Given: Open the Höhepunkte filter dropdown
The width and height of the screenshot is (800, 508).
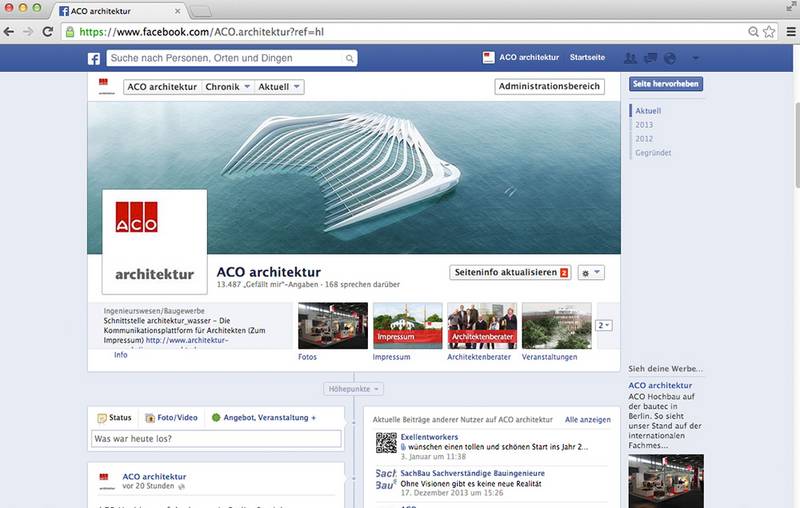Looking at the screenshot, I should pyautogui.click(x=353, y=389).
